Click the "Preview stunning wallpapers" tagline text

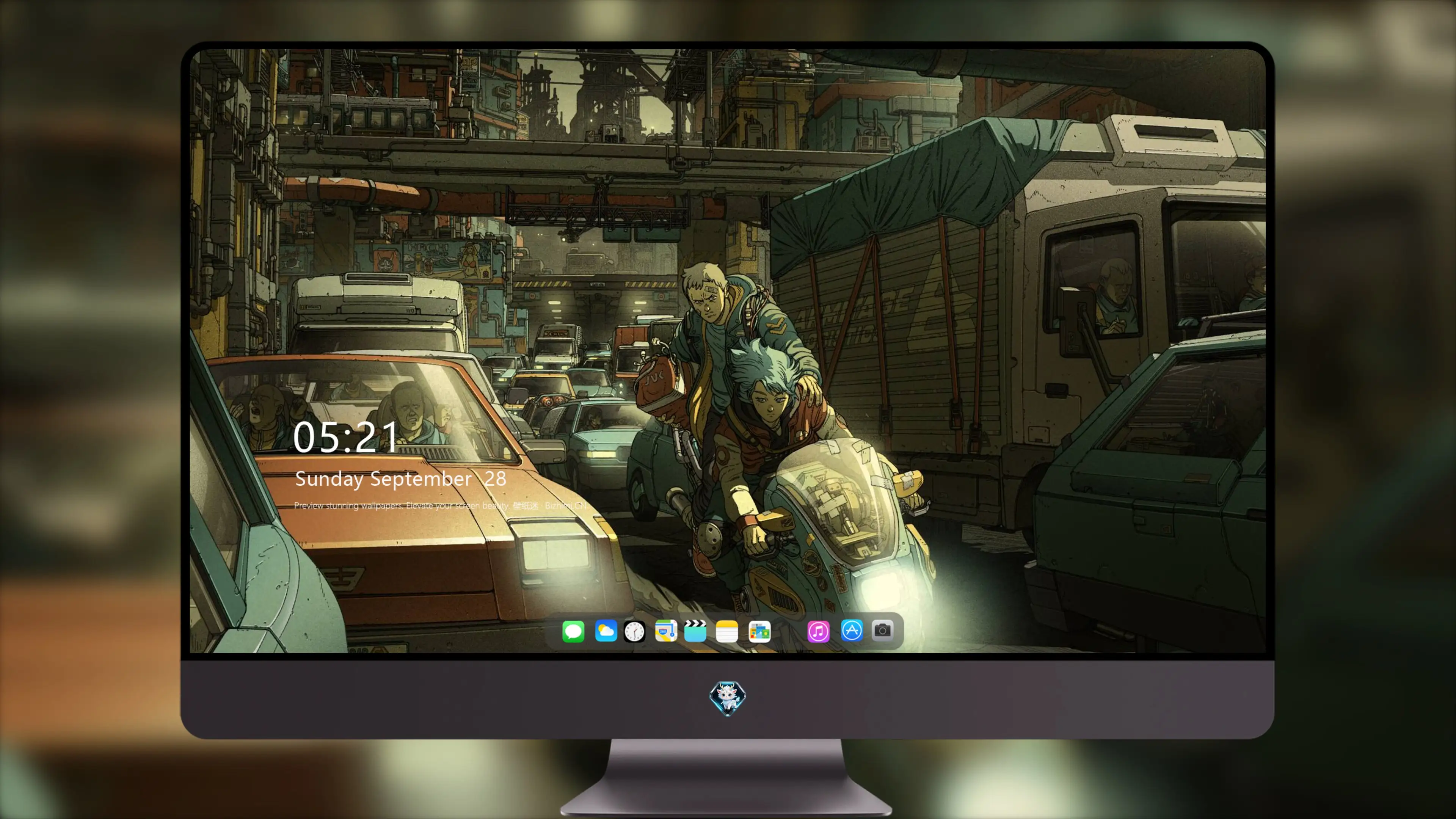[x=441, y=505]
